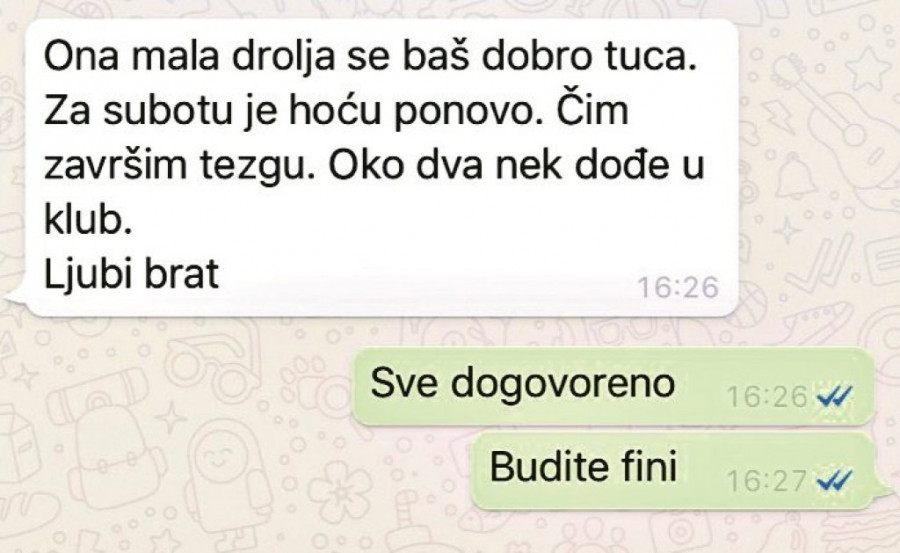Click the 16:27 timestamp on 'Budite fini'
The width and height of the screenshot is (900, 553).
tap(767, 481)
